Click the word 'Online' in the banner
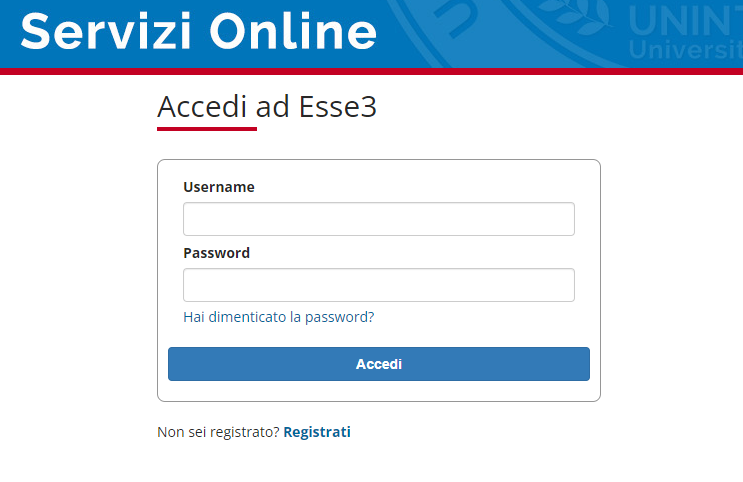743x482 pixels. (293, 31)
